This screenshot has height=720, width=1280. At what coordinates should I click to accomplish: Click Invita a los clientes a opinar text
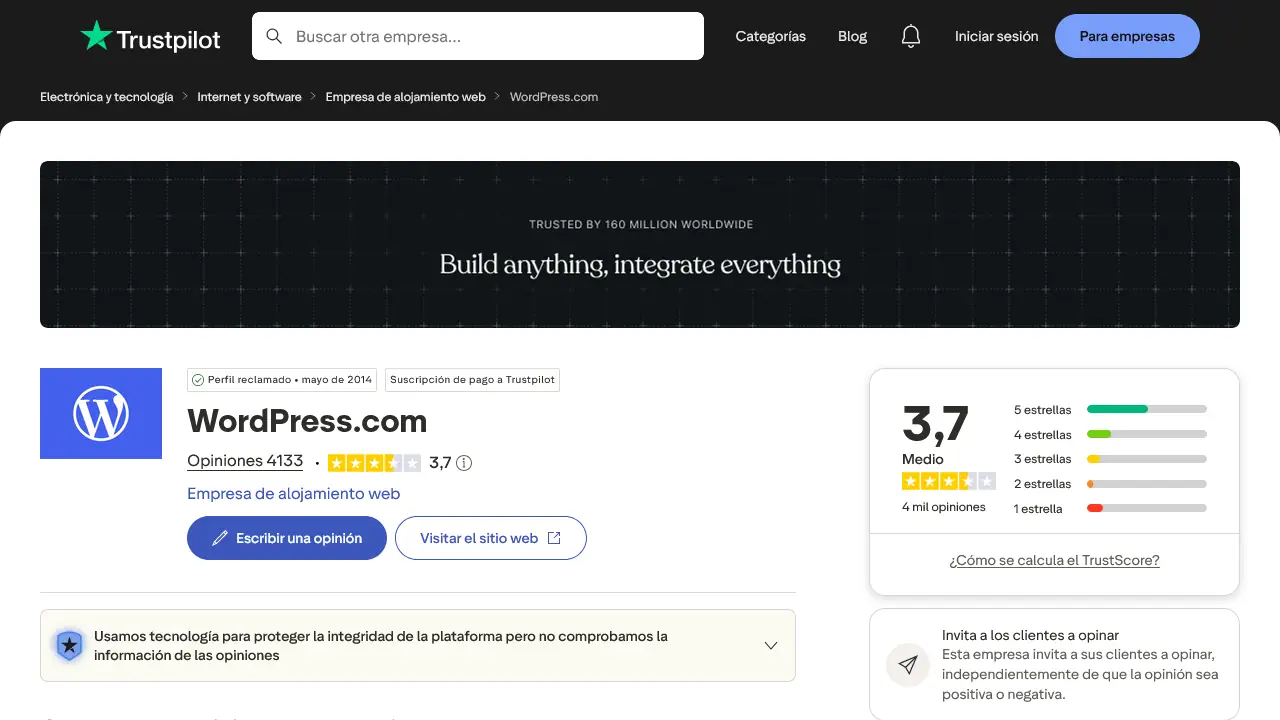click(x=1030, y=635)
